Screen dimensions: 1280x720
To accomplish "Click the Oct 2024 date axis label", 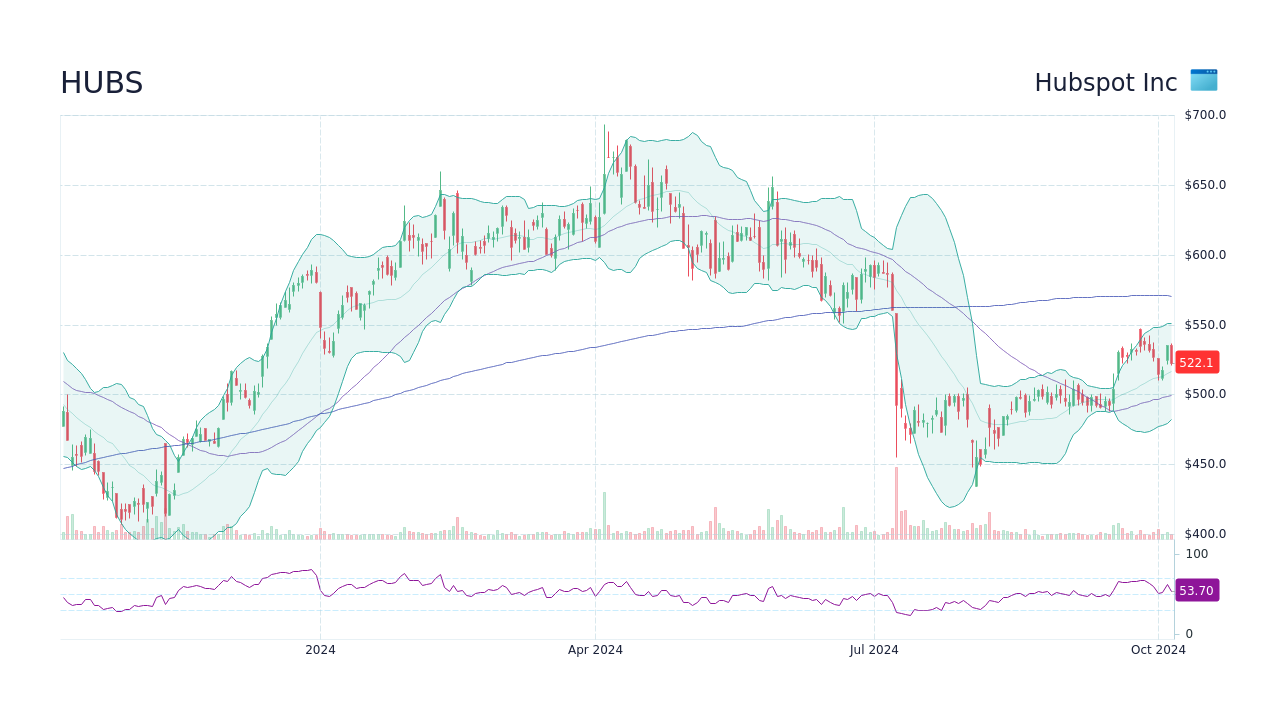I will [1158, 650].
